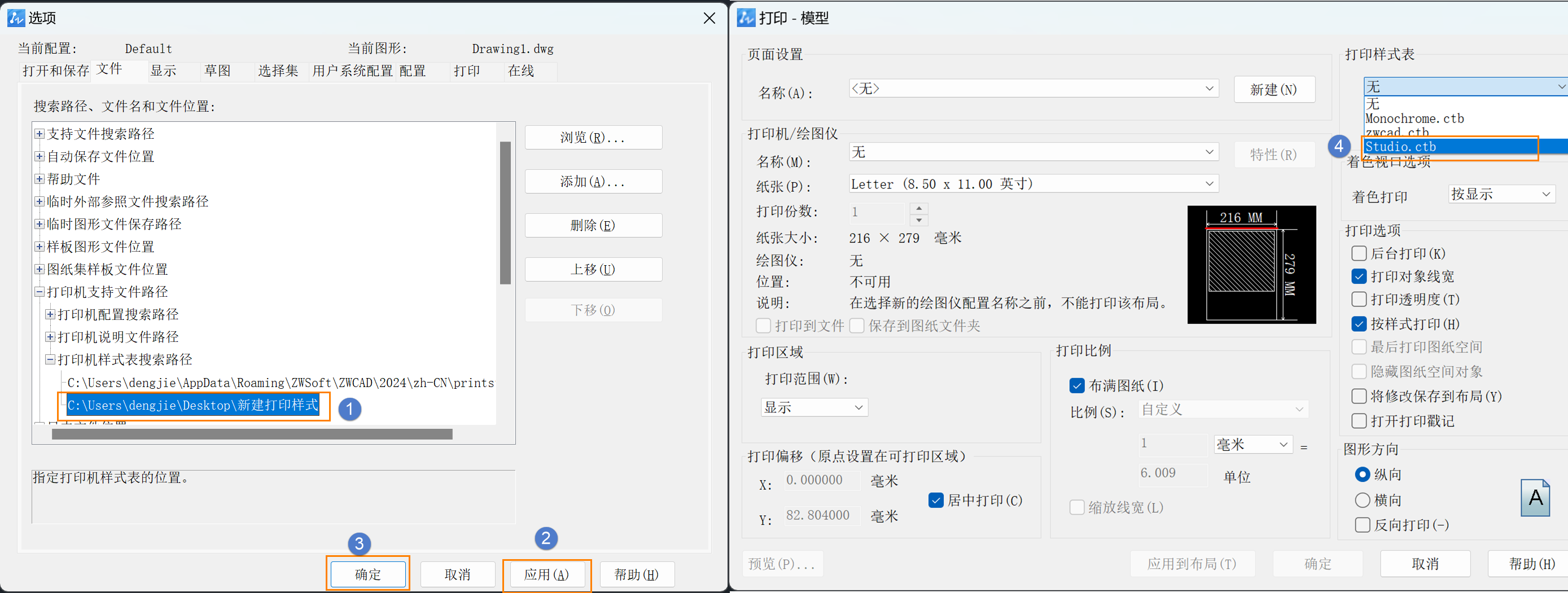1568x593 pixels.
Task: Click the paper preview thumbnail
Action: [x=1251, y=265]
